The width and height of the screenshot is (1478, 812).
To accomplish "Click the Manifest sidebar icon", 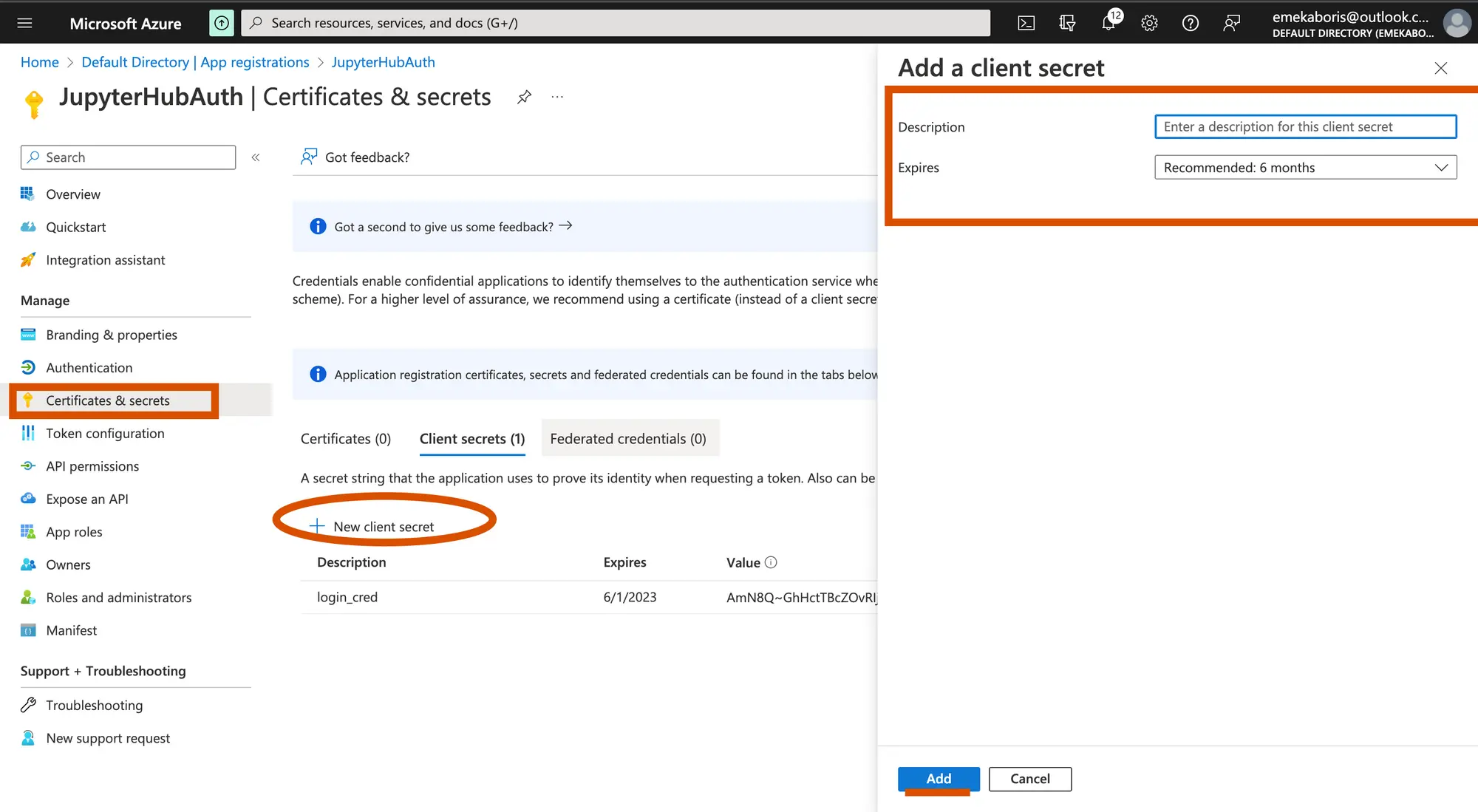I will point(26,630).
